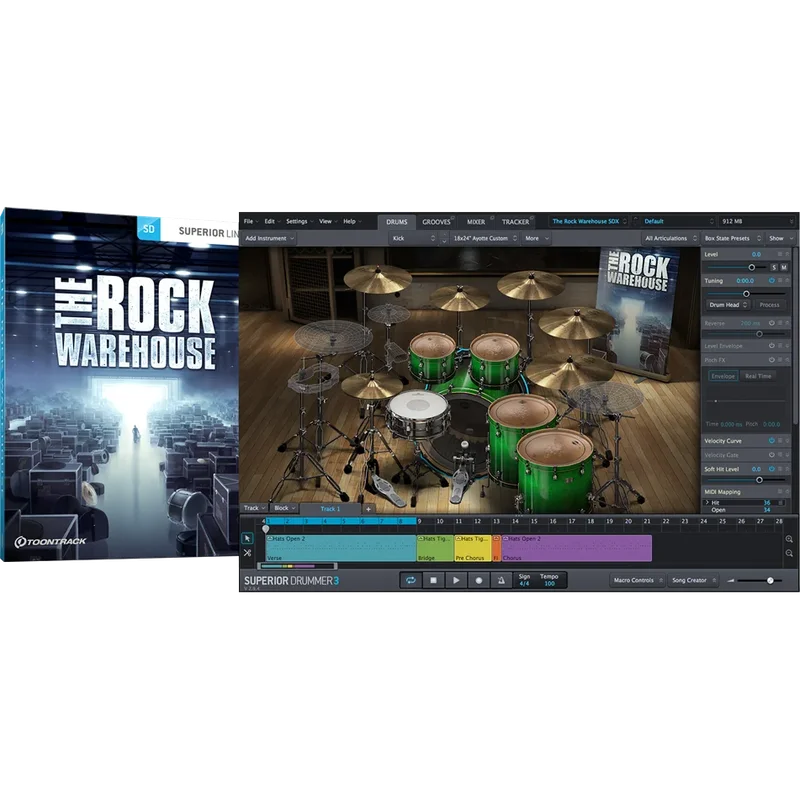Click the Process button
The width and height of the screenshot is (800, 800).
[x=769, y=305]
